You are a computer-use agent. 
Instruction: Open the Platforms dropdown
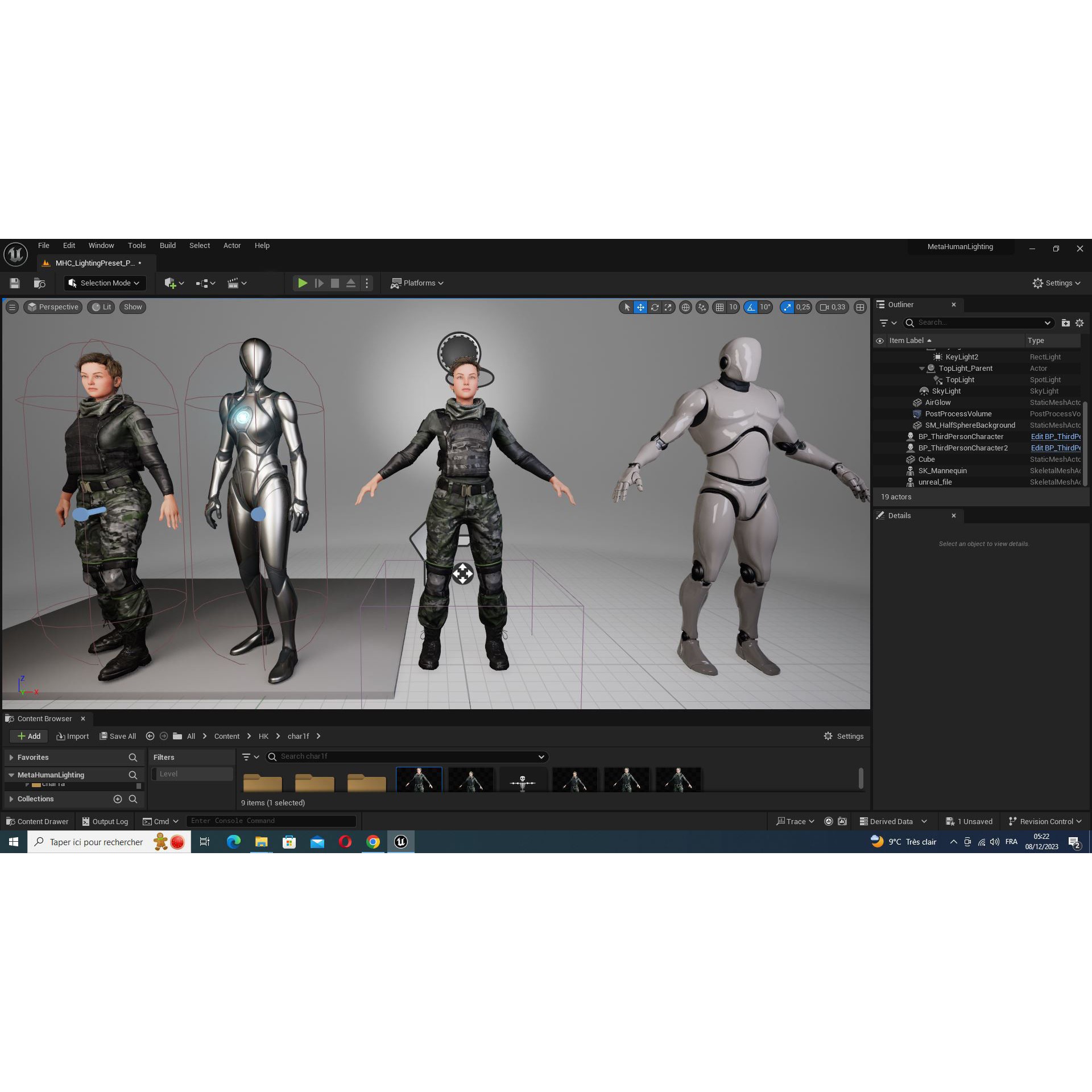point(417,283)
